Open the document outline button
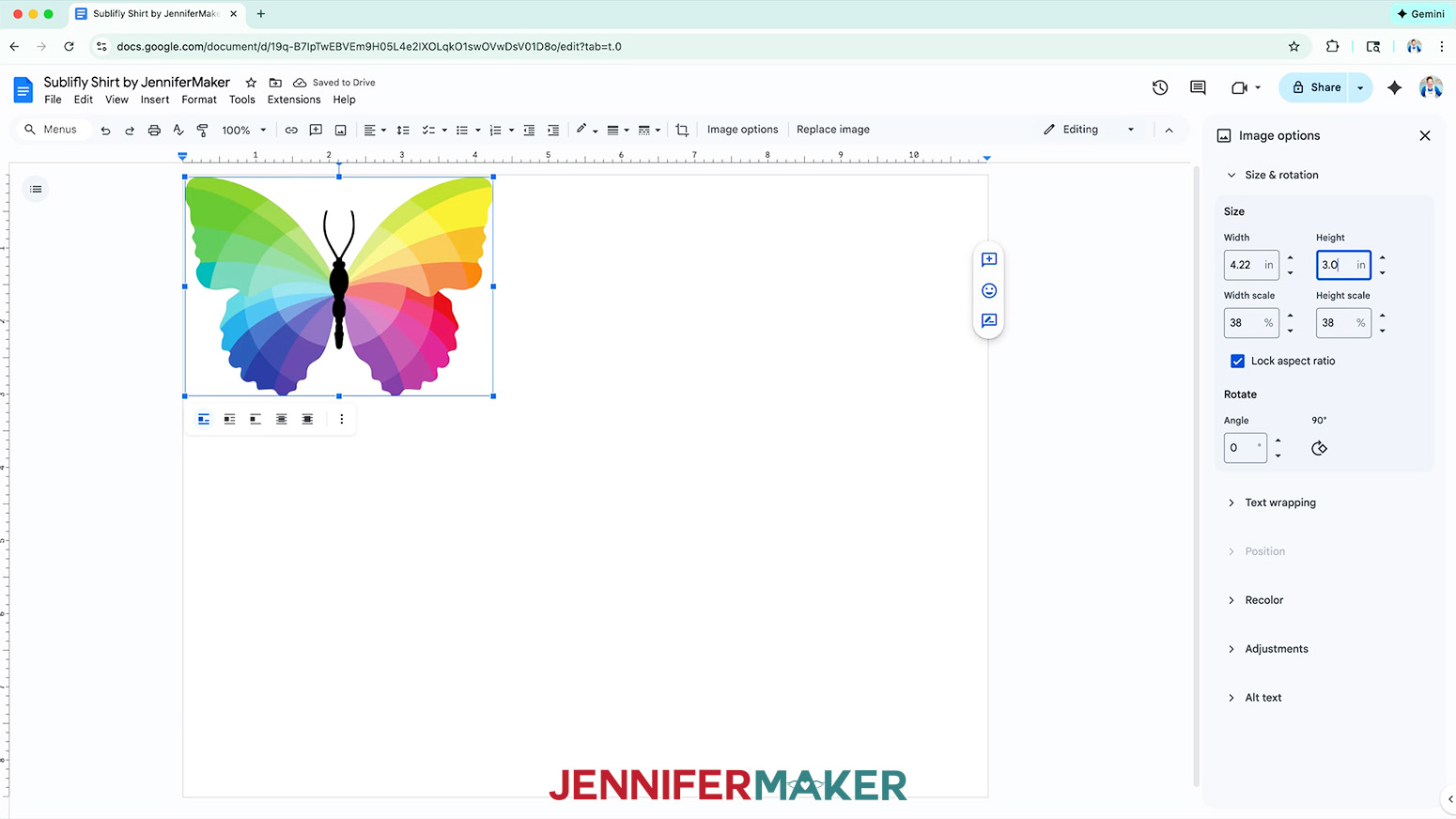 [x=36, y=189]
